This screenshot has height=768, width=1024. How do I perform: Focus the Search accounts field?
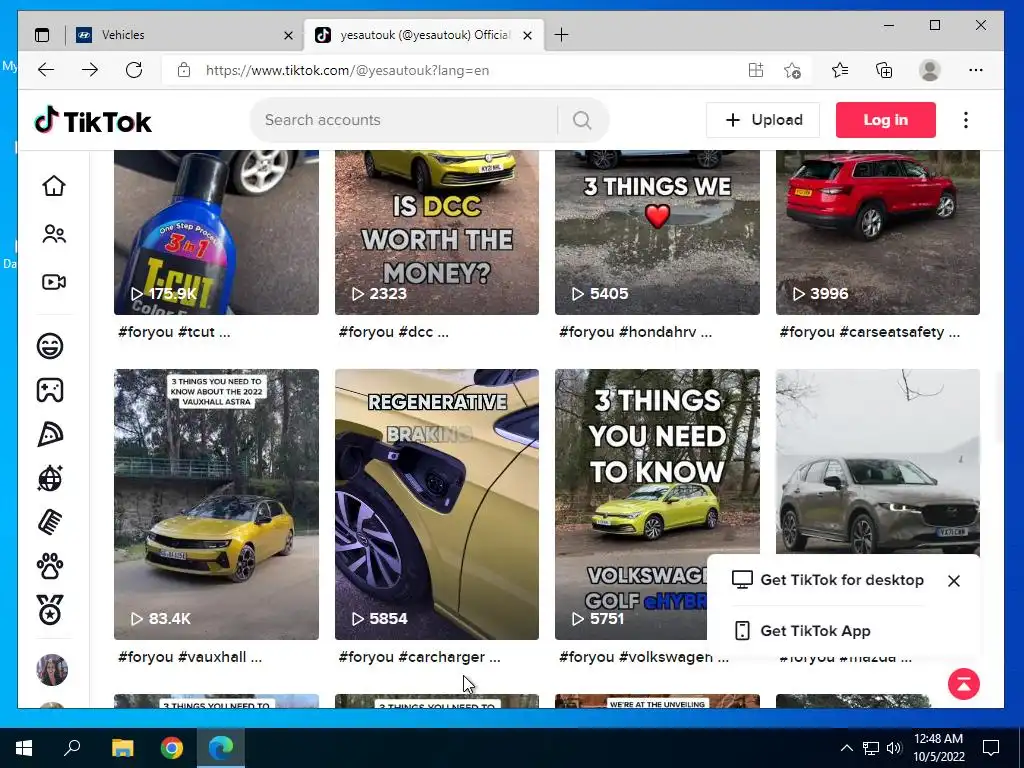(404, 120)
